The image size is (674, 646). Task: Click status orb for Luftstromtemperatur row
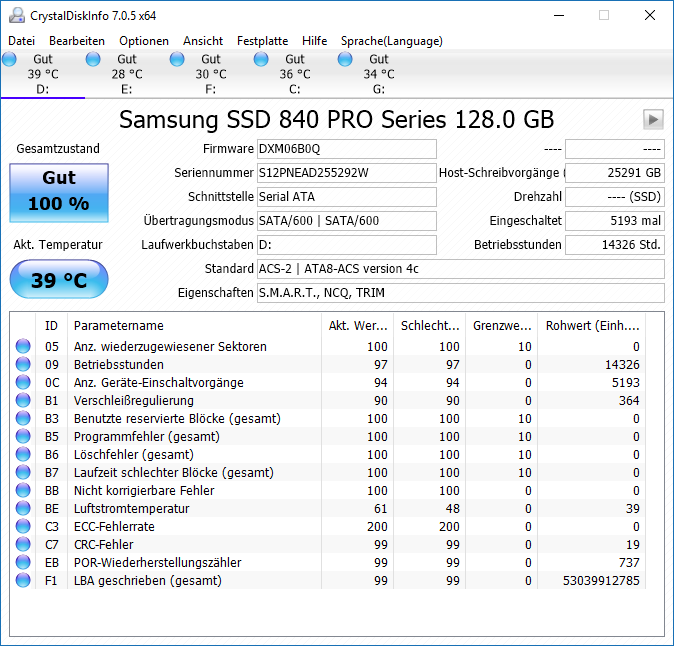(x=23, y=508)
